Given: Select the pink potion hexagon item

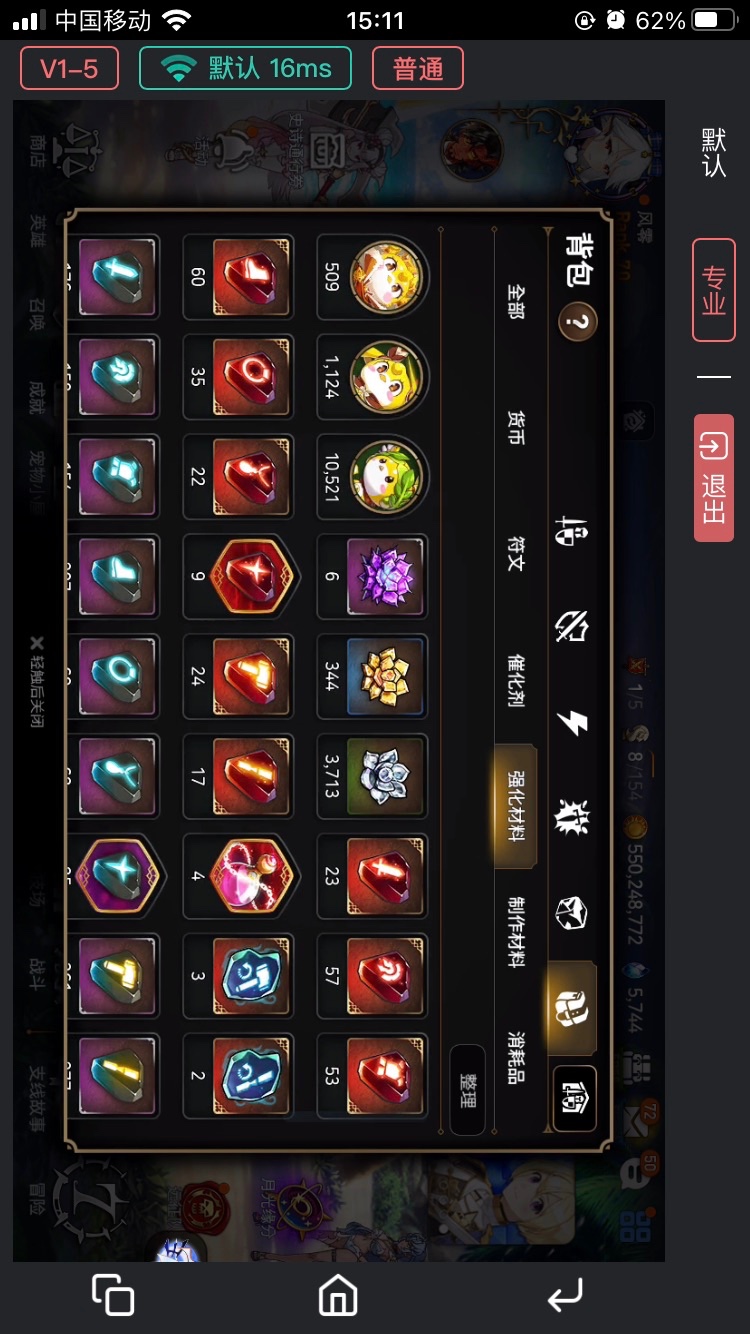Looking at the screenshot, I should coord(239,877).
